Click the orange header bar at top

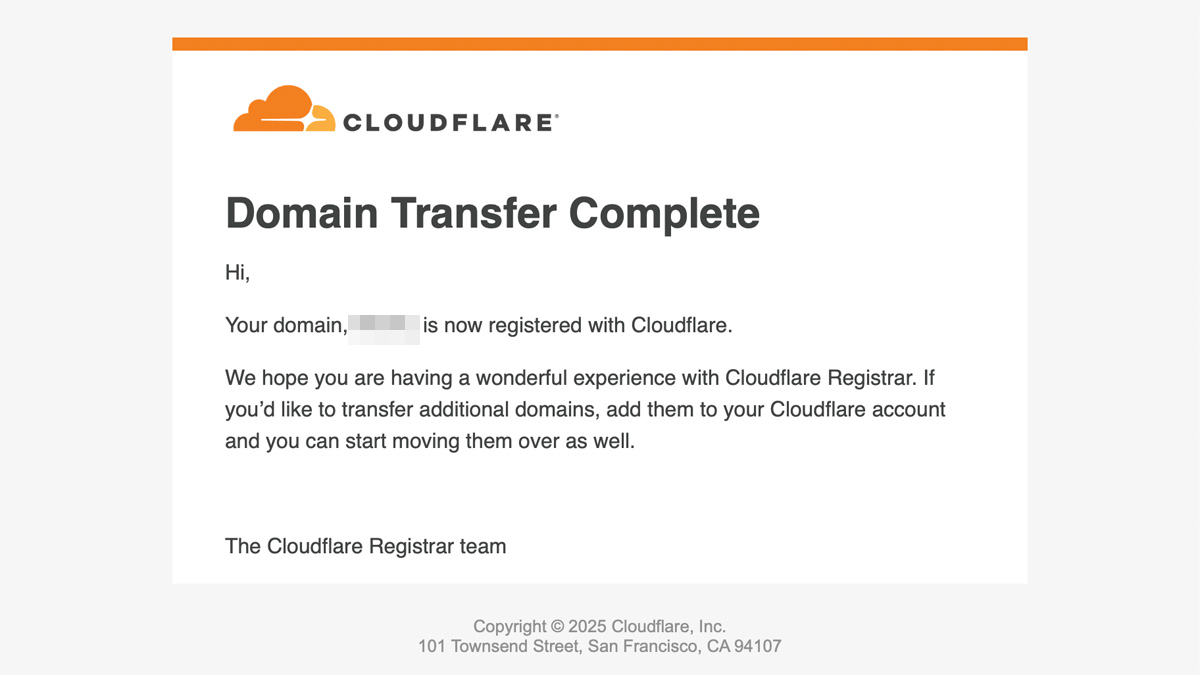[600, 44]
